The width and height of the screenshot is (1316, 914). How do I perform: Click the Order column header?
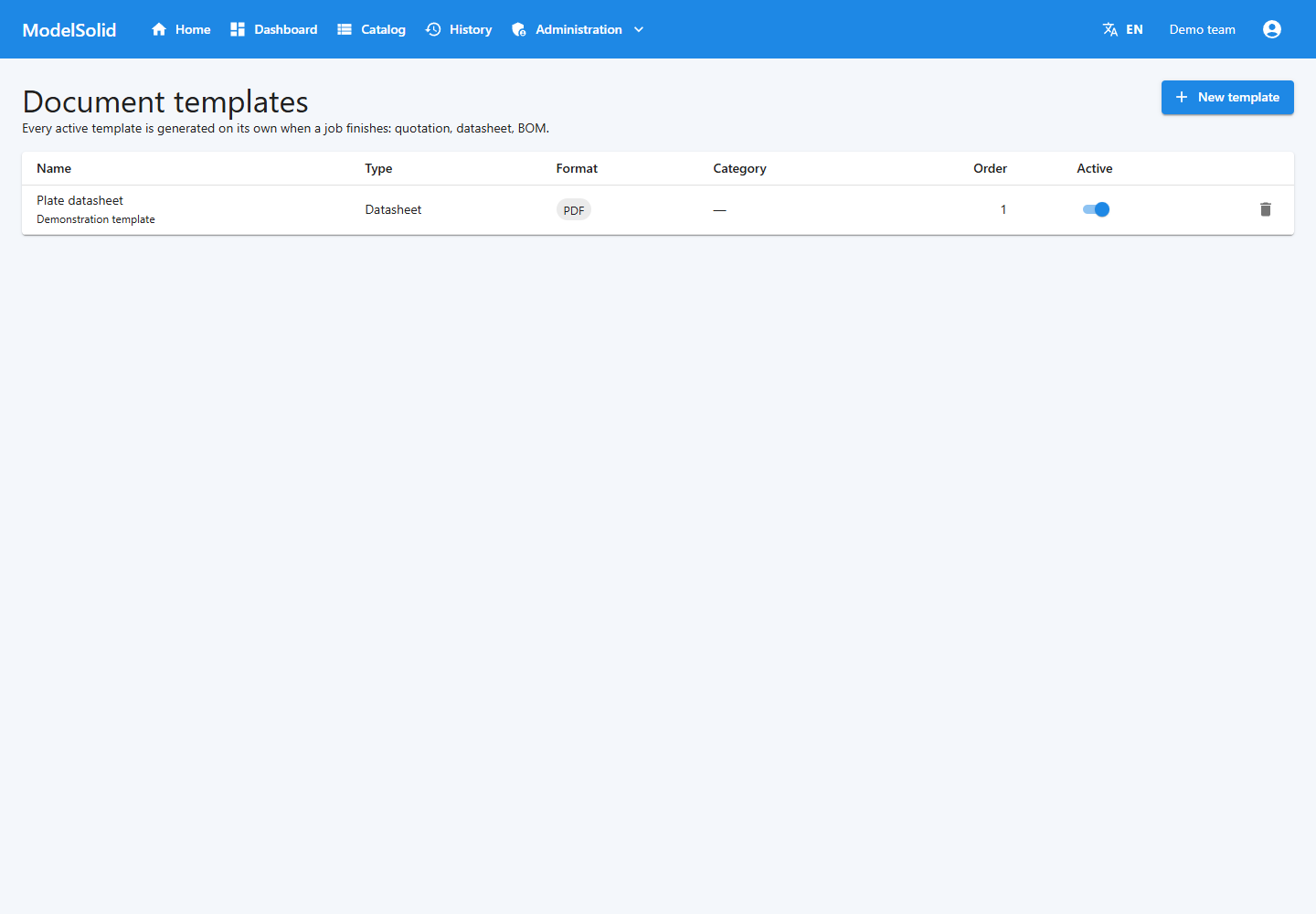990,168
